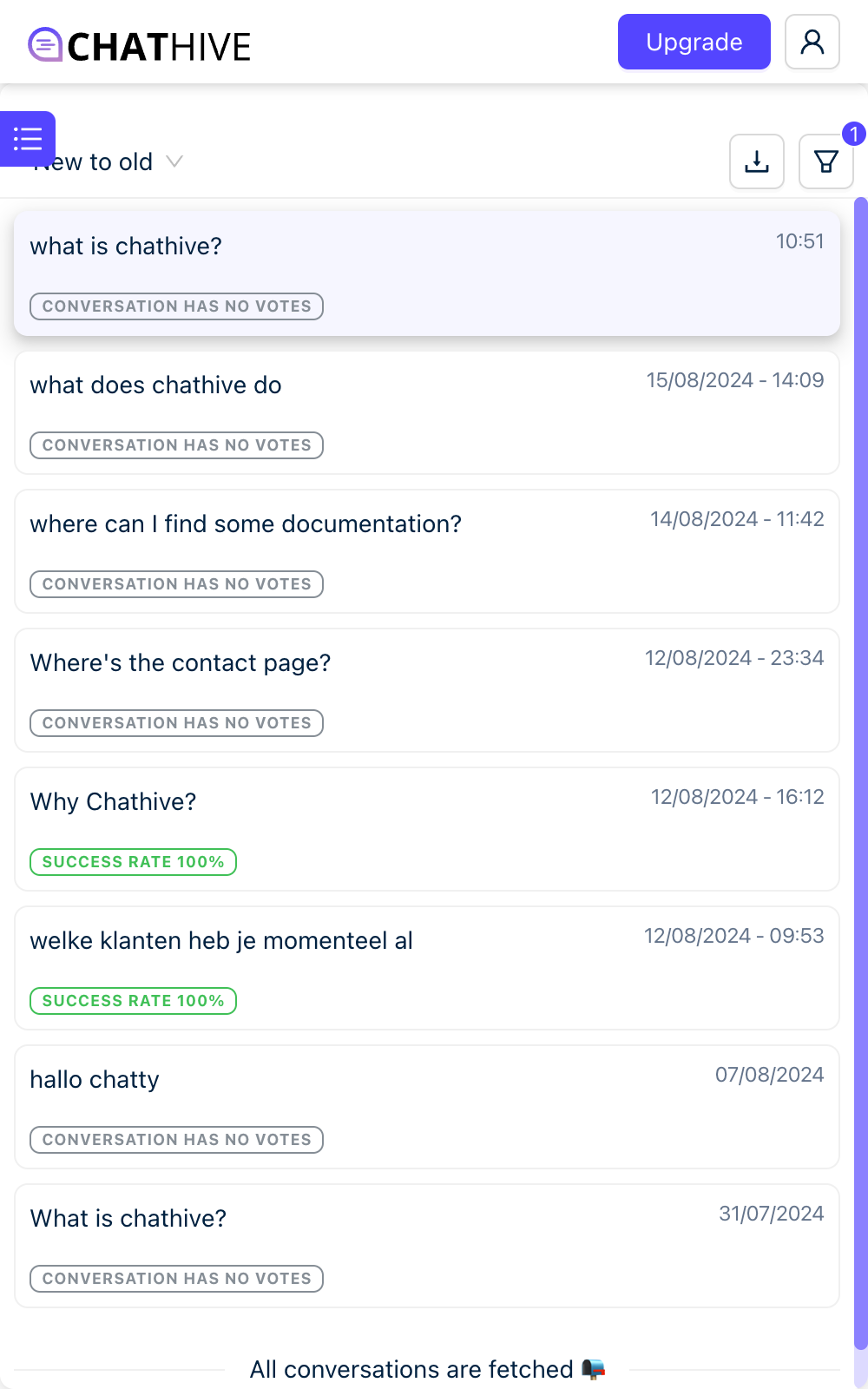Click the Upgrade button
The height and width of the screenshot is (1389, 868).
click(694, 42)
